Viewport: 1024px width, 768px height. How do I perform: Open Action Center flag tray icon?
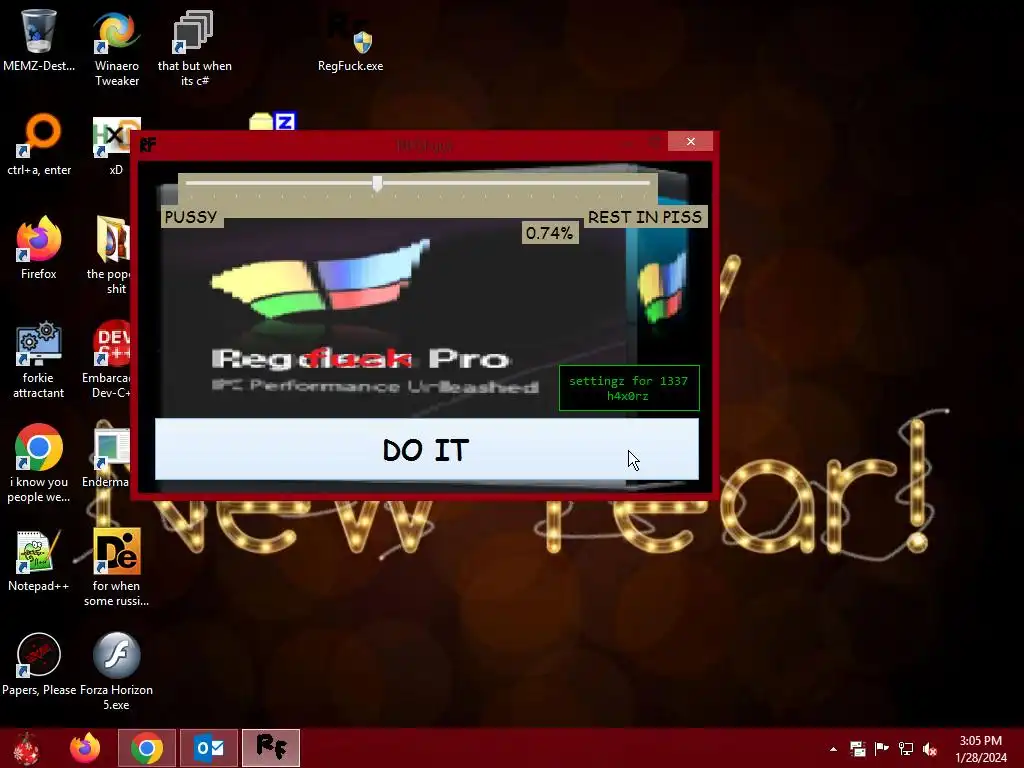point(882,748)
